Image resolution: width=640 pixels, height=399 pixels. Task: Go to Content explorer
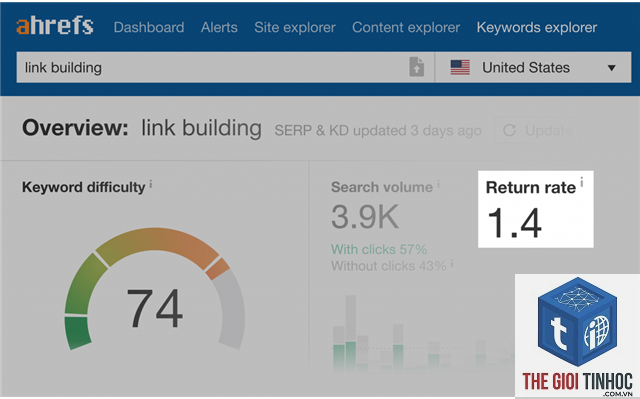coord(406,27)
